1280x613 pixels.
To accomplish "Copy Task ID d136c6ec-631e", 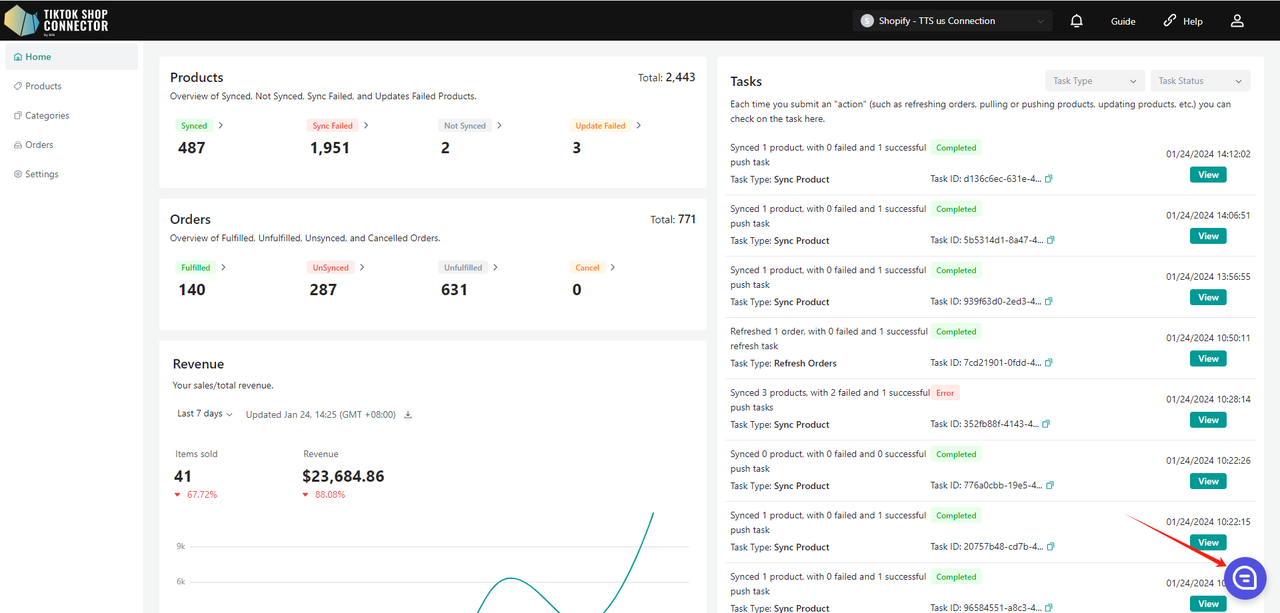I will tap(1049, 179).
